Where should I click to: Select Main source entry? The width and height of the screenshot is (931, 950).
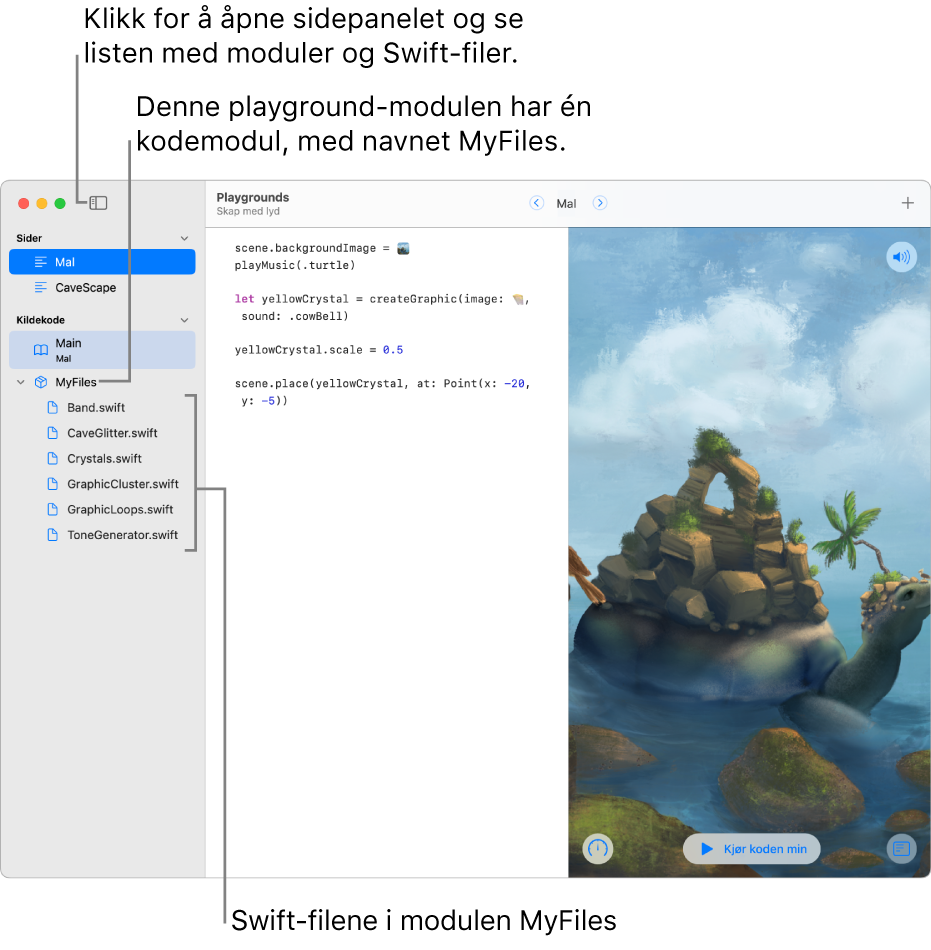click(x=102, y=350)
